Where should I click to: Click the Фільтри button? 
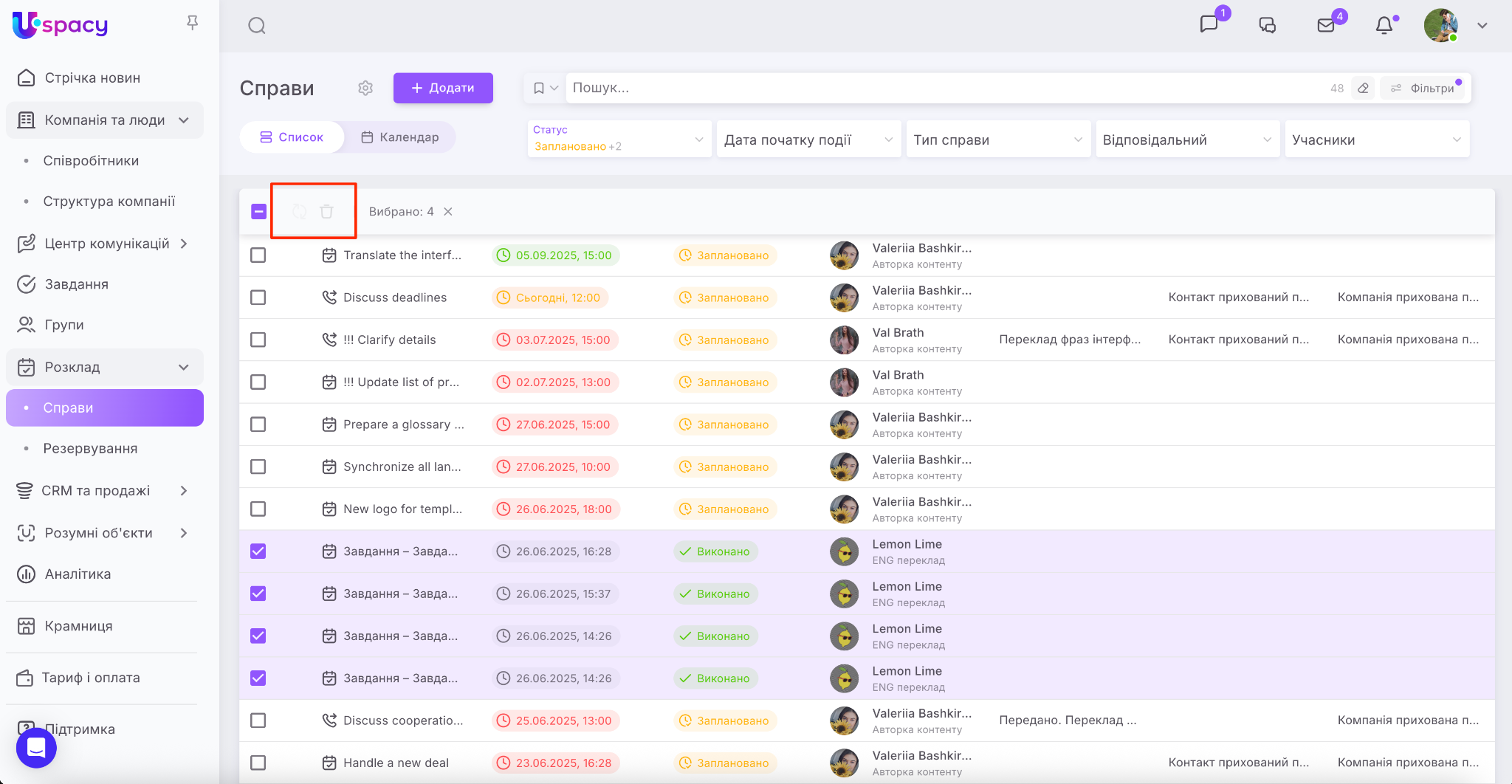pyautogui.click(x=1424, y=88)
